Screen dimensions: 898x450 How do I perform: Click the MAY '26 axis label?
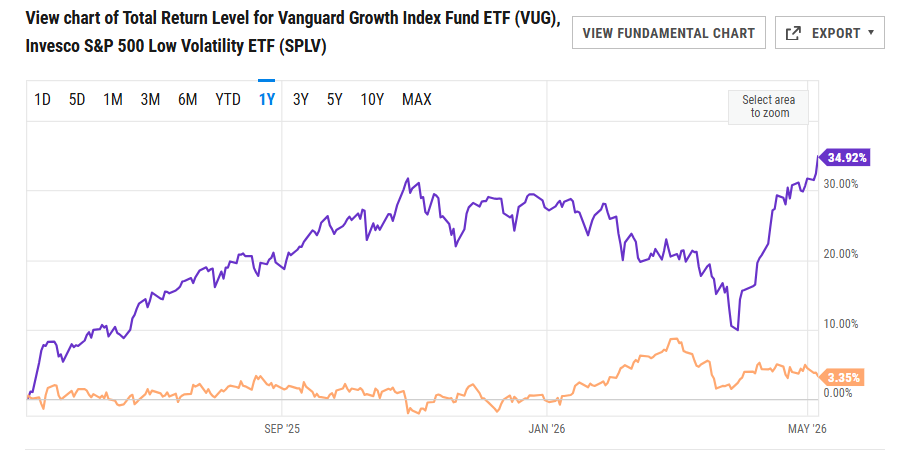tap(807, 429)
